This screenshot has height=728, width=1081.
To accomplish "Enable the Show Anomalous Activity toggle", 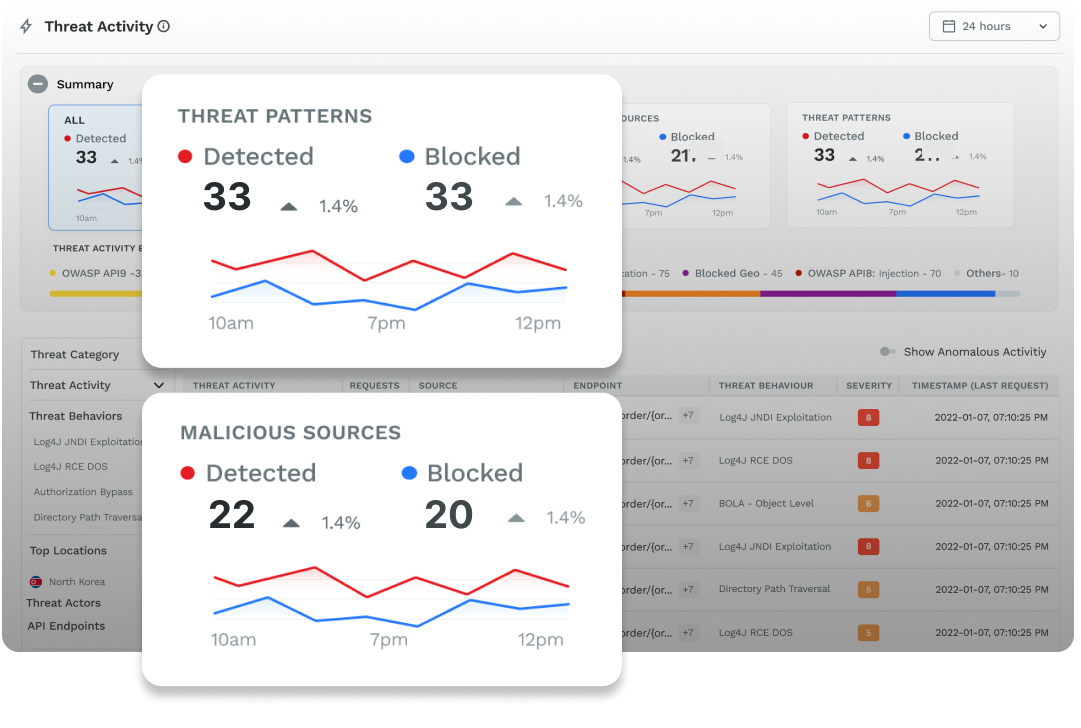I will coord(885,351).
